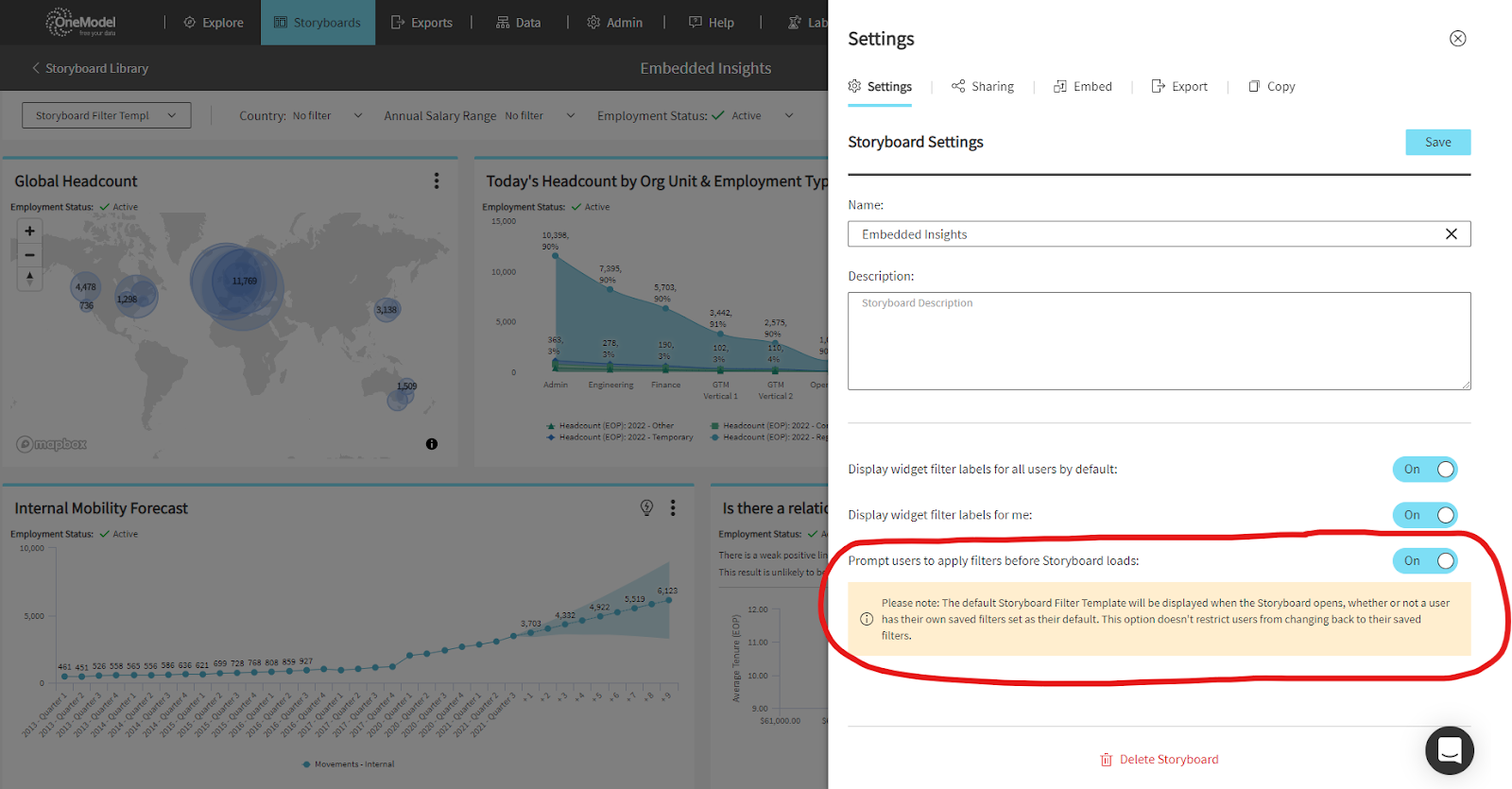The height and width of the screenshot is (789, 1512).
Task: Toggle display widget filter labels for me
Action: pos(1424,515)
